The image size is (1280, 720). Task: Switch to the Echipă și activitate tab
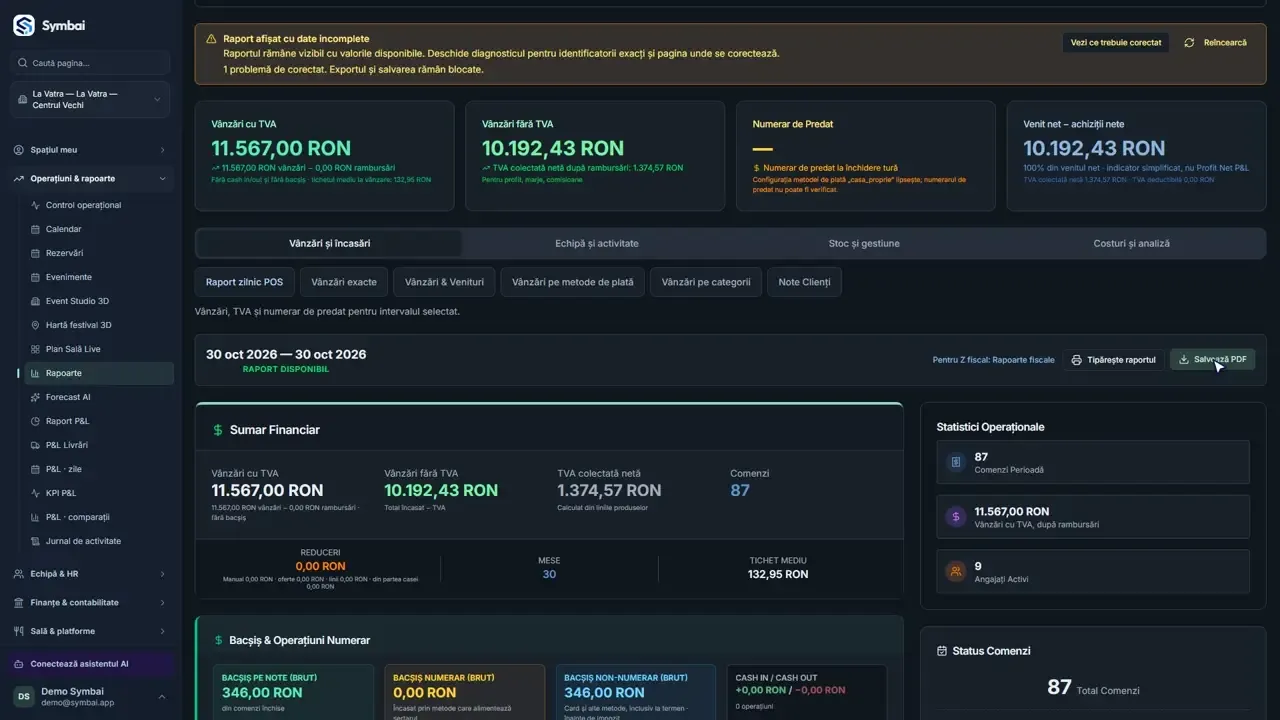pos(597,243)
